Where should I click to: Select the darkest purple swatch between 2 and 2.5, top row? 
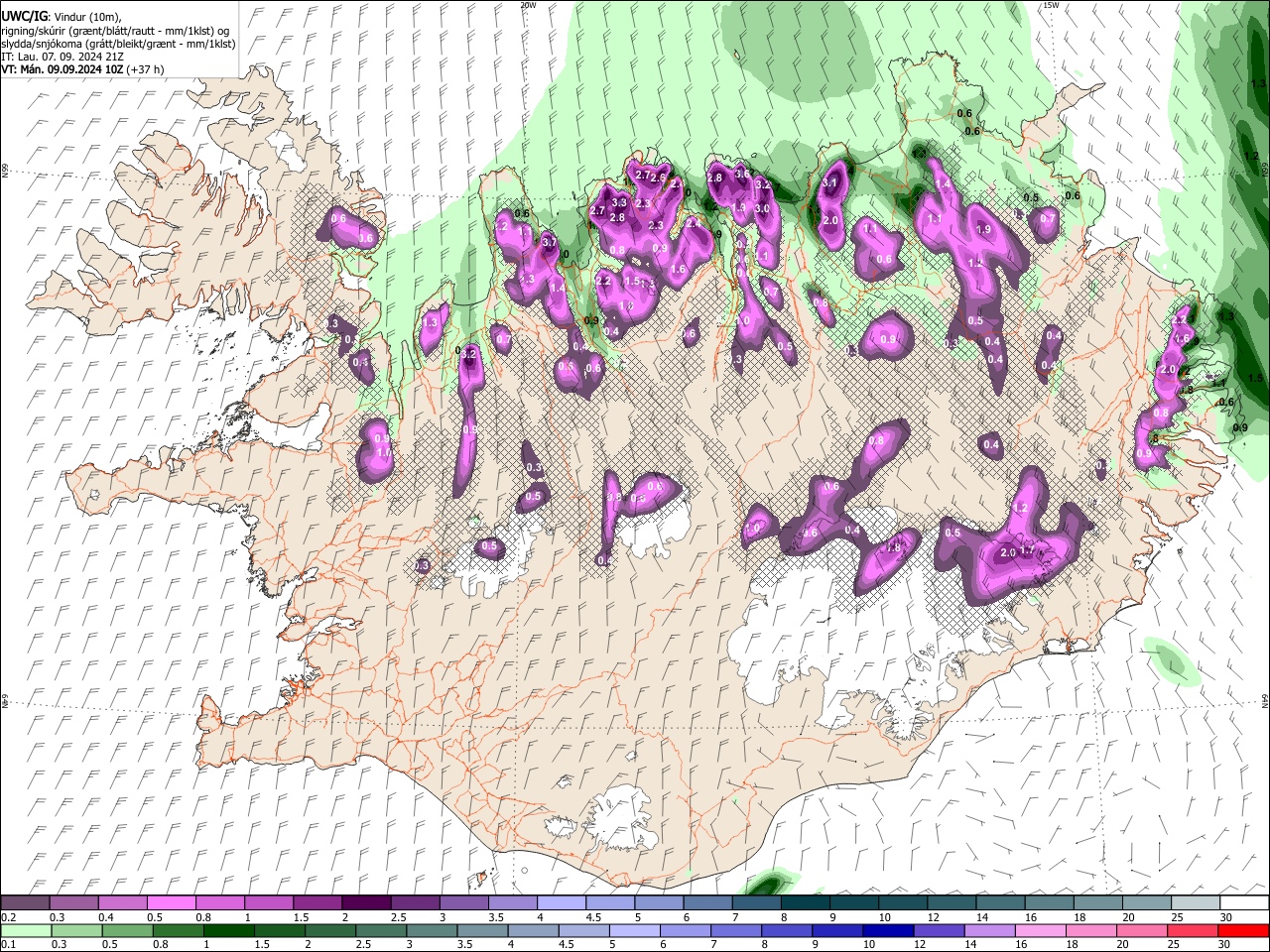click(366, 902)
